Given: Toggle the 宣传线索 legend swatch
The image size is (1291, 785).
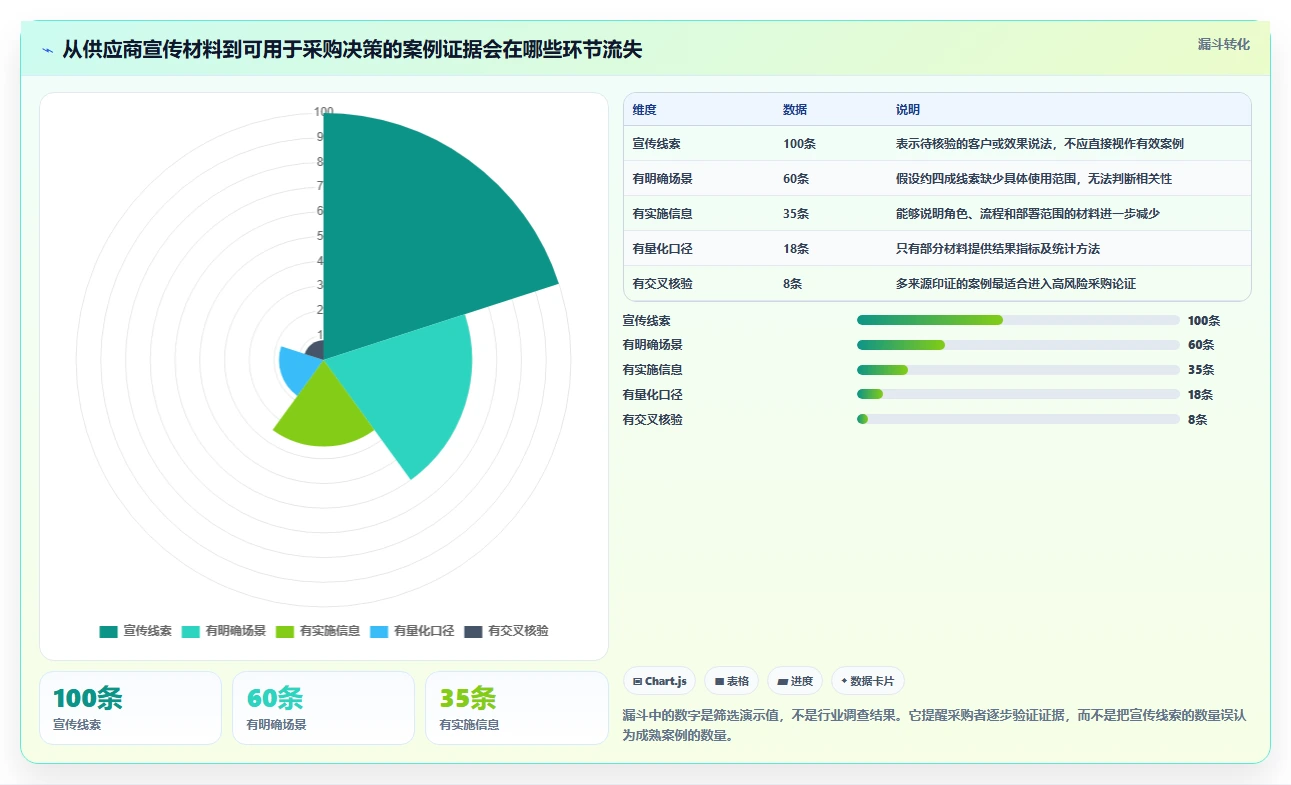Looking at the screenshot, I should [x=109, y=631].
